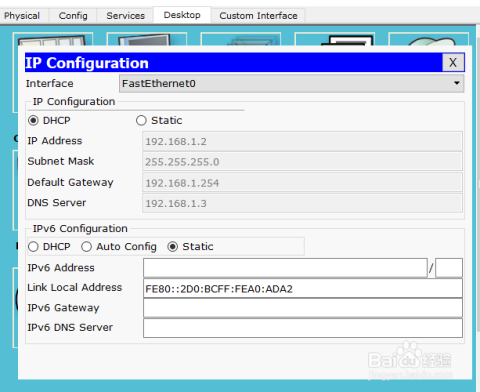Click the Interface label text
Viewport: 480px width, 392px height.
click(x=50, y=83)
